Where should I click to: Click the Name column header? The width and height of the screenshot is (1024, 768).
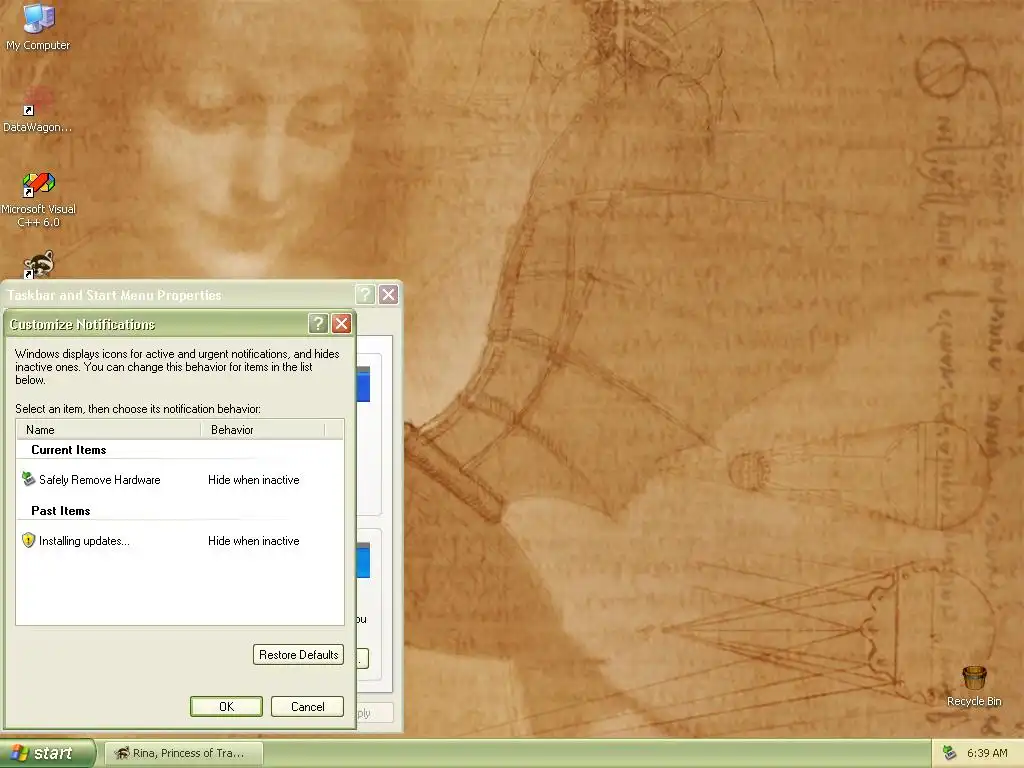pyautogui.click(x=108, y=429)
